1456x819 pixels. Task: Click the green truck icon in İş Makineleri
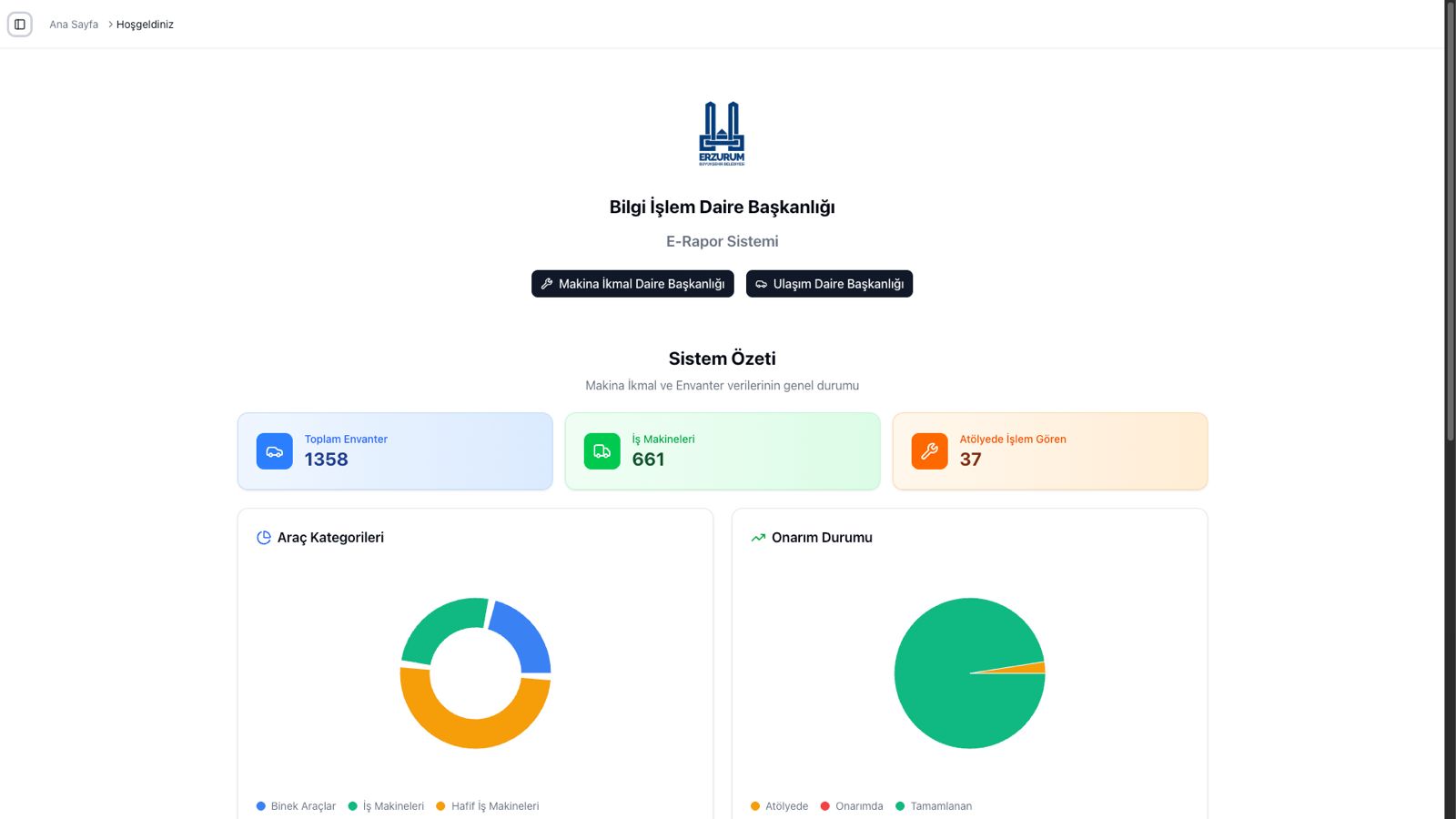pyautogui.click(x=602, y=451)
